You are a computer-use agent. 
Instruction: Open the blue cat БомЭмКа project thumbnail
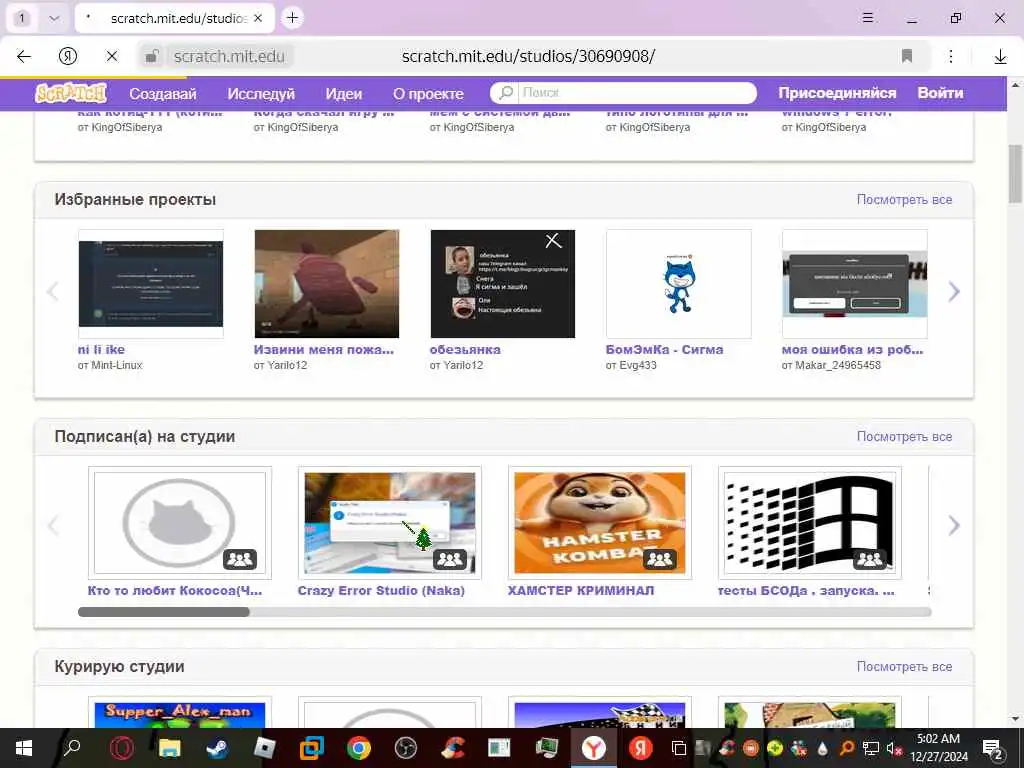(679, 283)
